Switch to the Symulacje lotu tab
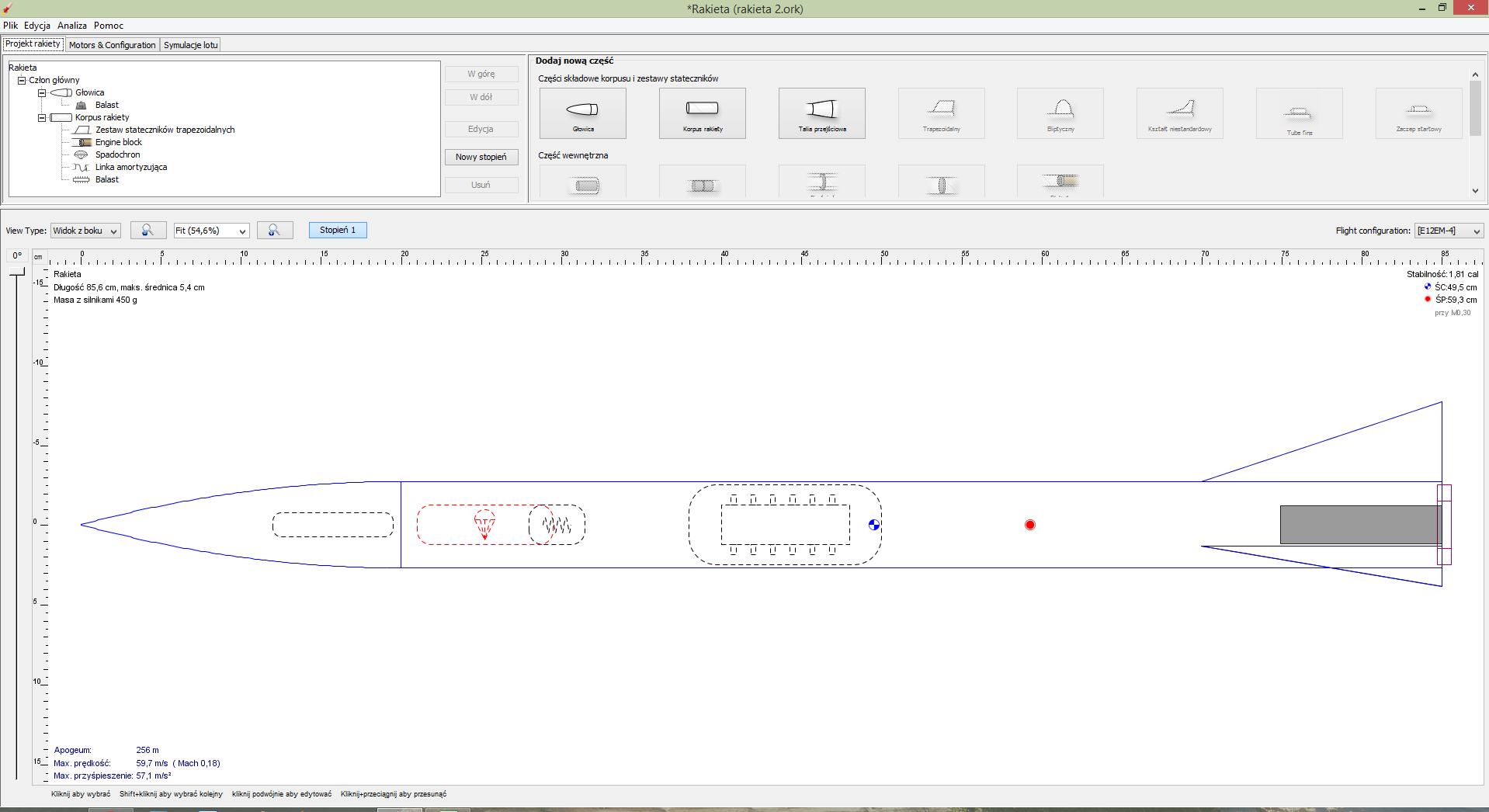 click(190, 45)
